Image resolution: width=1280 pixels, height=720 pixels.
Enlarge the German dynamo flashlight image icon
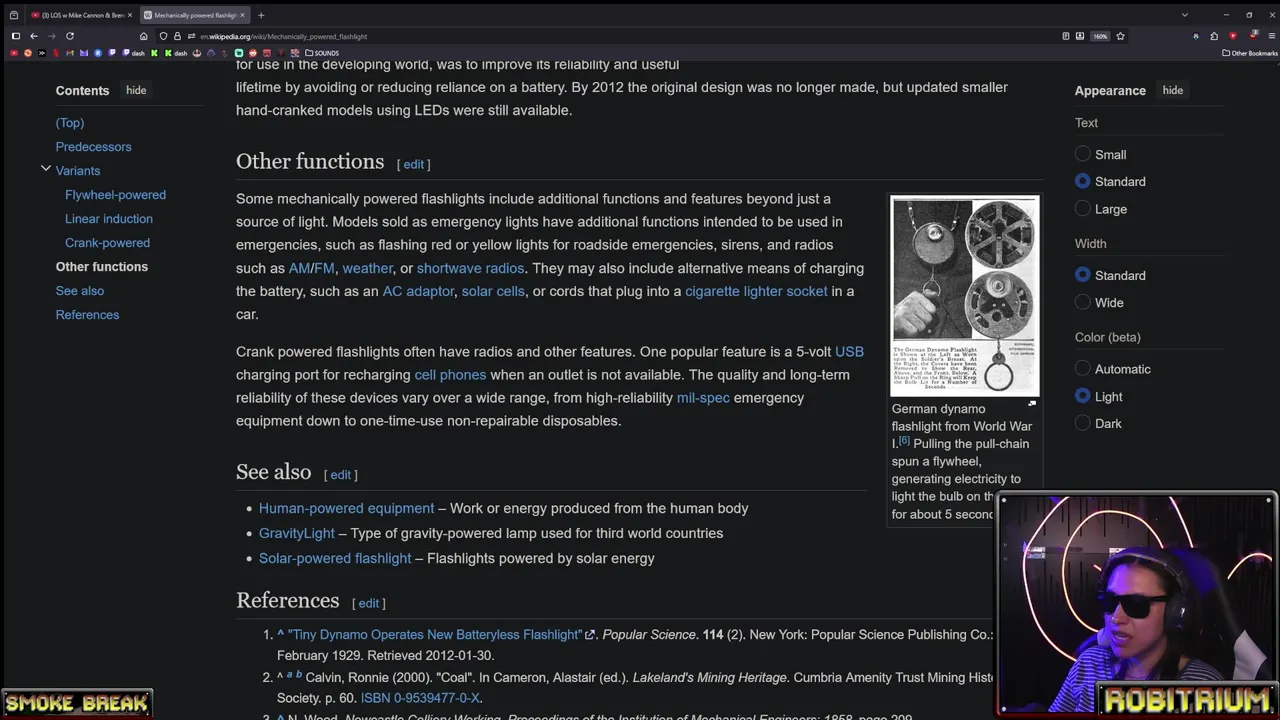point(1032,404)
